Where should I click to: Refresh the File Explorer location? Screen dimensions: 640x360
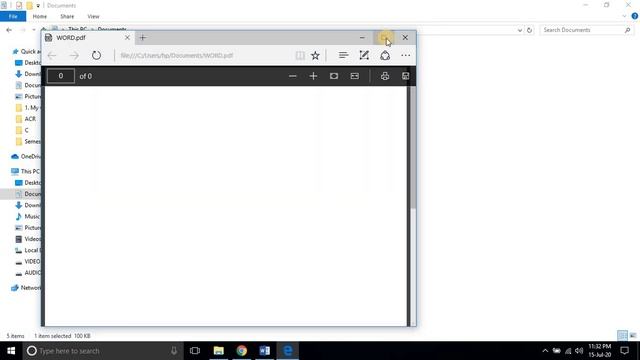[529, 30]
